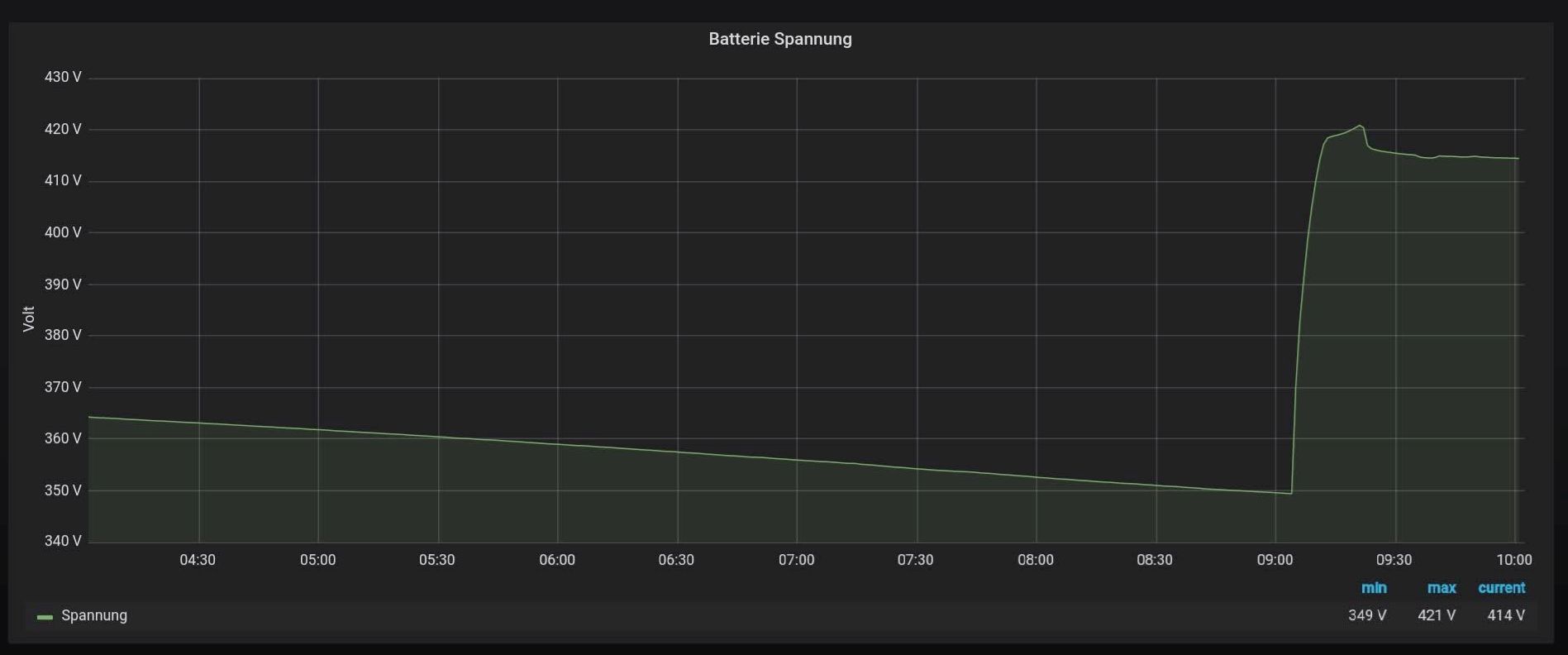Click the 410 V y-axis label
Viewport: 1568px width, 655px height.
click(x=63, y=180)
